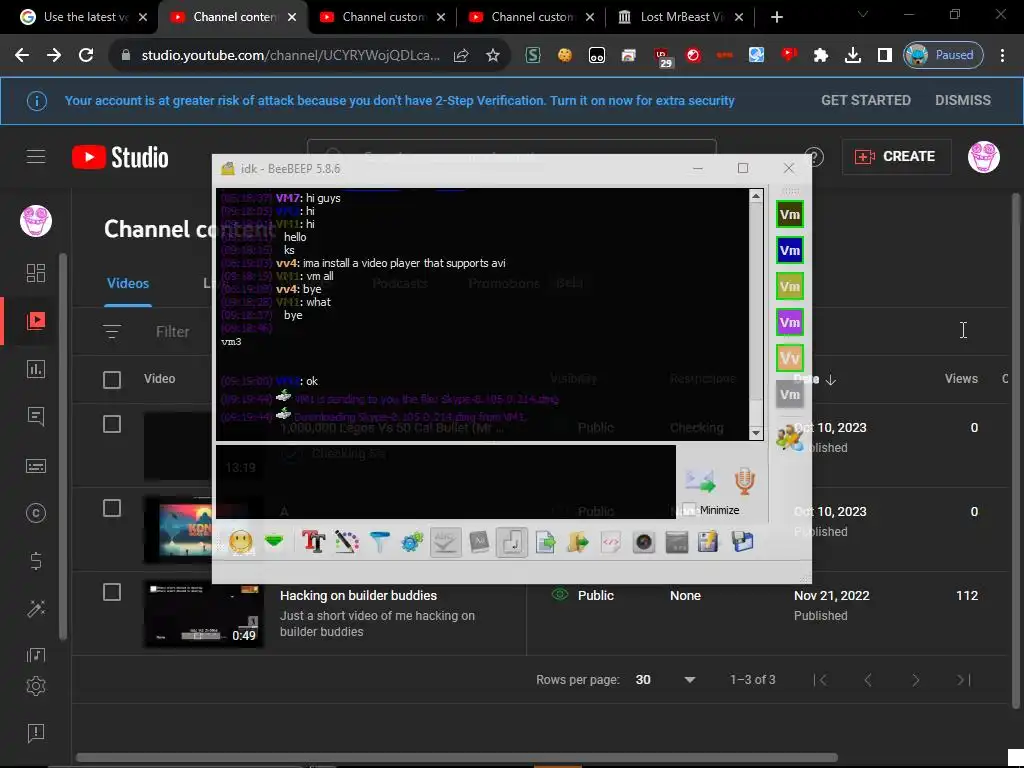The image size is (1024, 768).
Task: Open the Hacking on builder buddies video
Action: pos(359,596)
